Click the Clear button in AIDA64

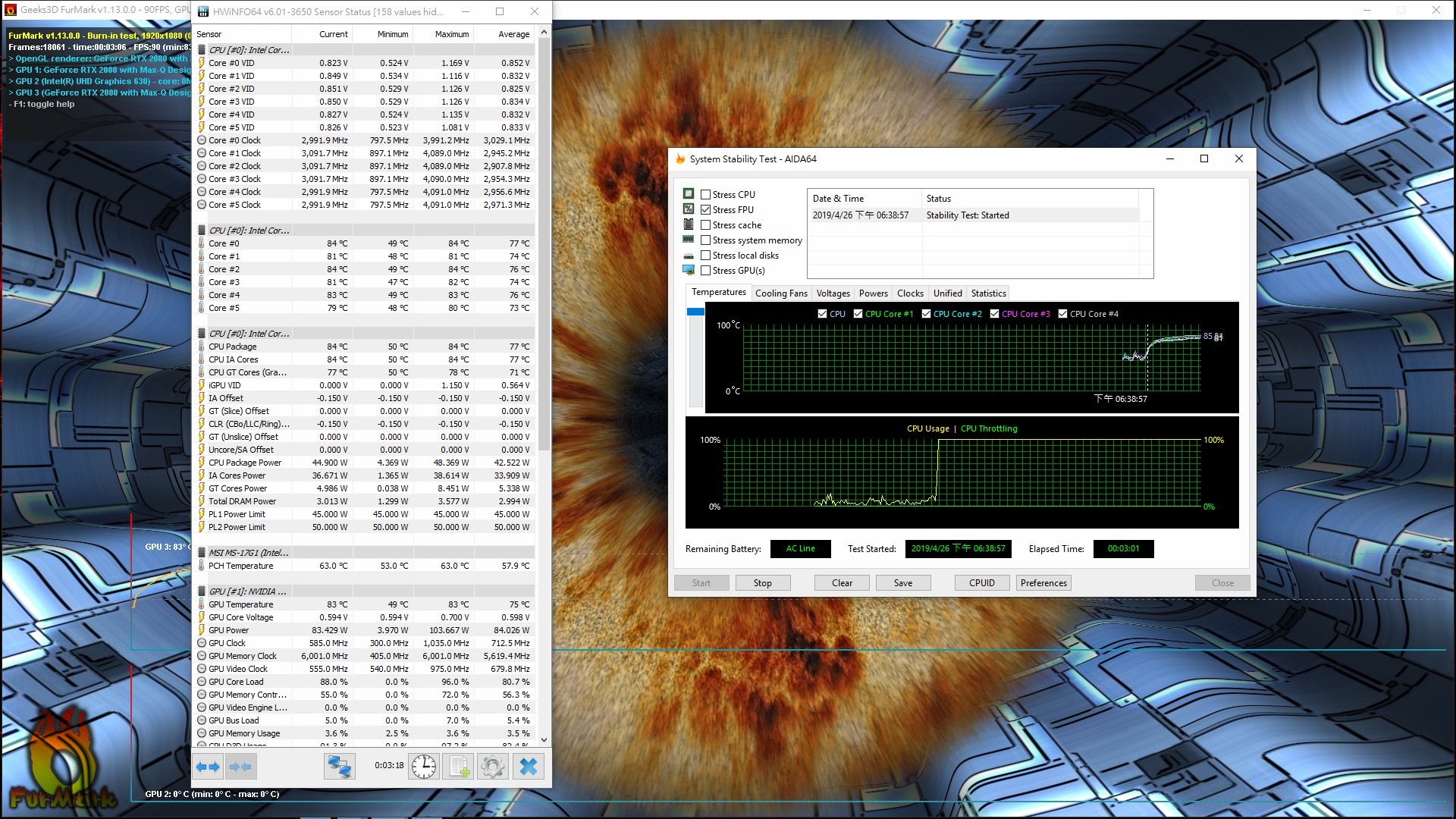[842, 583]
